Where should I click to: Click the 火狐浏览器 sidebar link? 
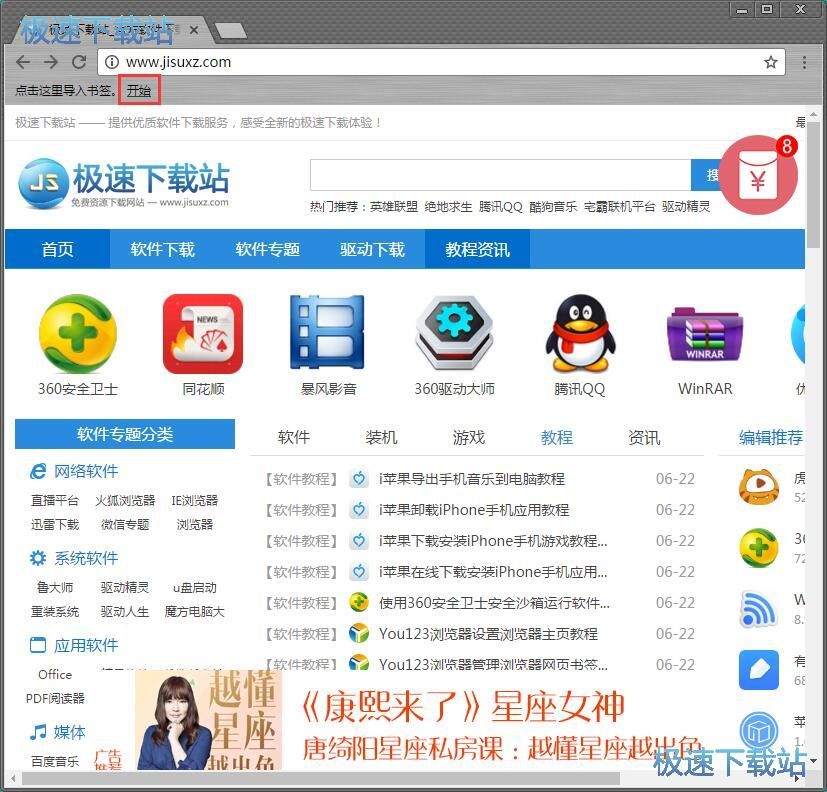tap(125, 500)
